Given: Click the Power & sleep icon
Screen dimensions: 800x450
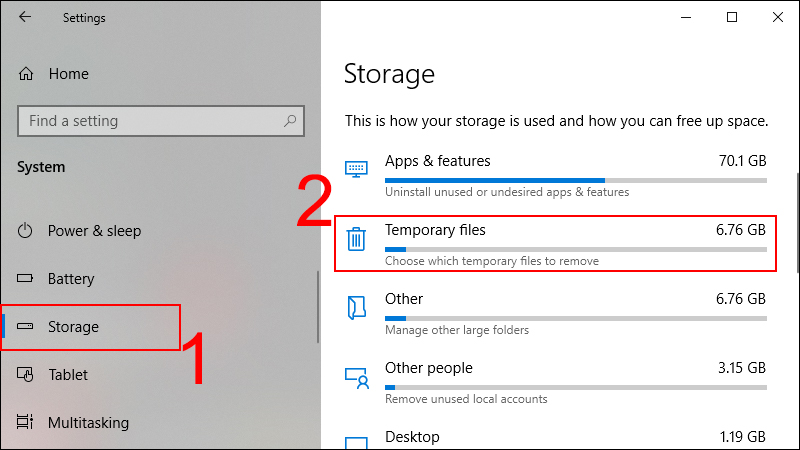Looking at the screenshot, I should (x=25, y=231).
